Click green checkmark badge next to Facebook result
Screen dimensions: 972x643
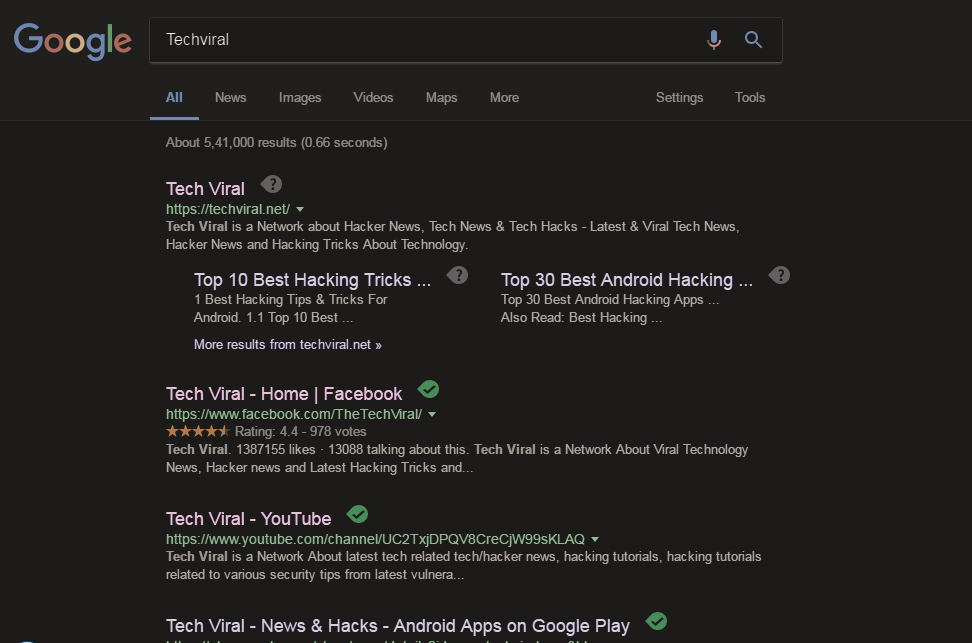point(428,389)
